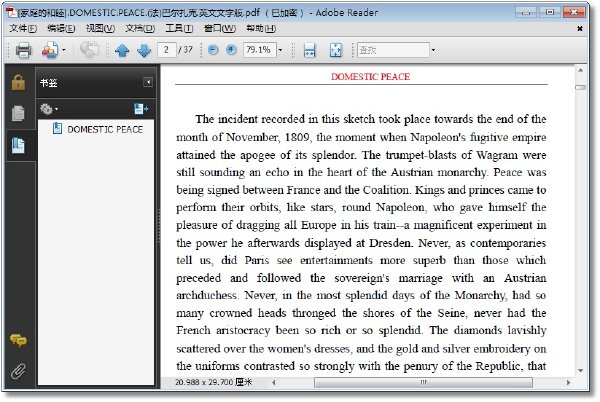Go to previous page with up arrow
The height and width of the screenshot is (402, 600).
click(122, 50)
